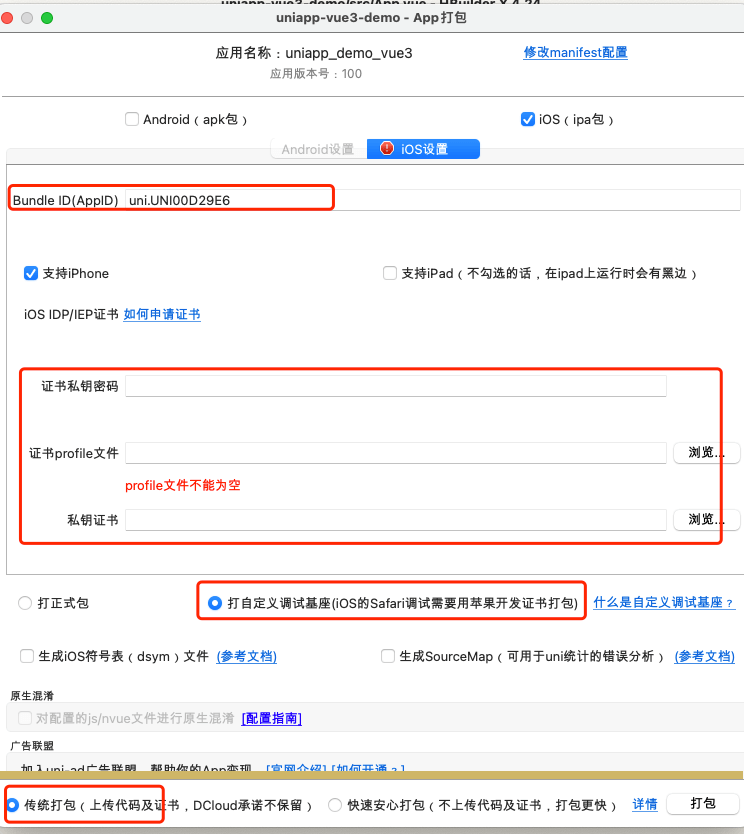Image resolution: width=744 pixels, height=834 pixels.
Task: Select 打自定义调试基座 radio option
Action: [215, 603]
